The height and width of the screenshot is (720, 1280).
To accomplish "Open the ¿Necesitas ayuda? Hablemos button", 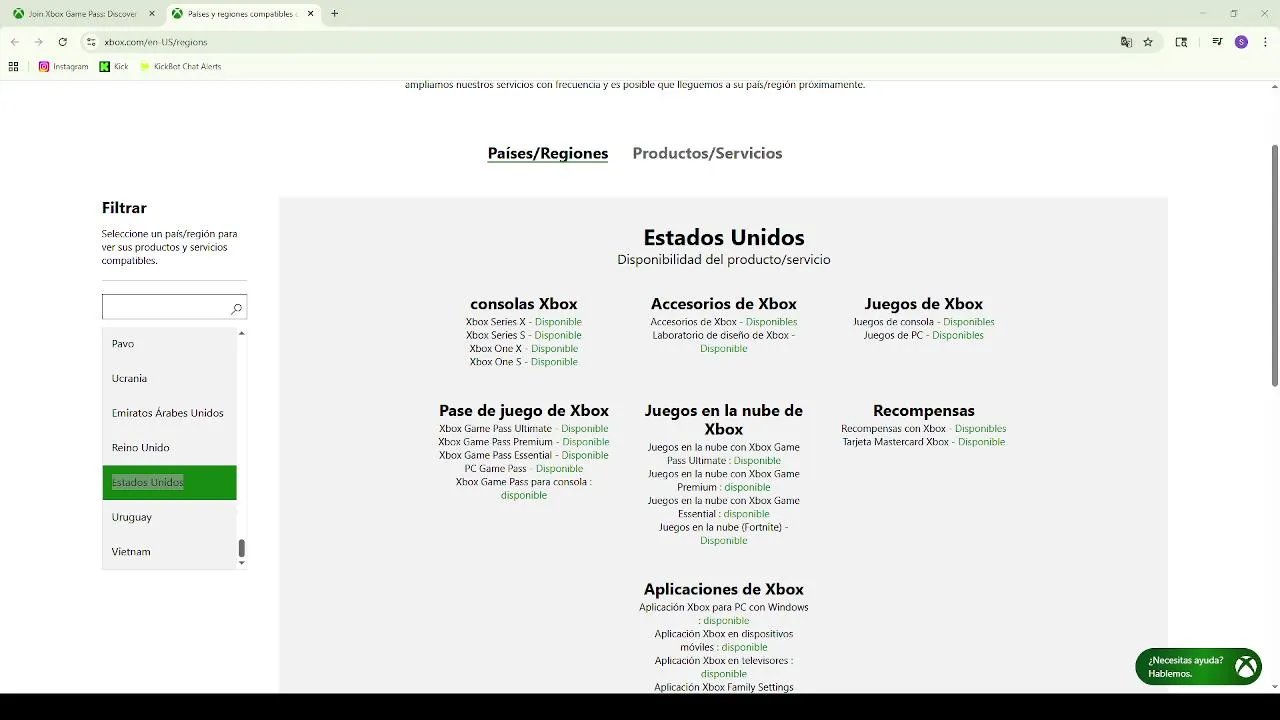I will (1198, 667).
